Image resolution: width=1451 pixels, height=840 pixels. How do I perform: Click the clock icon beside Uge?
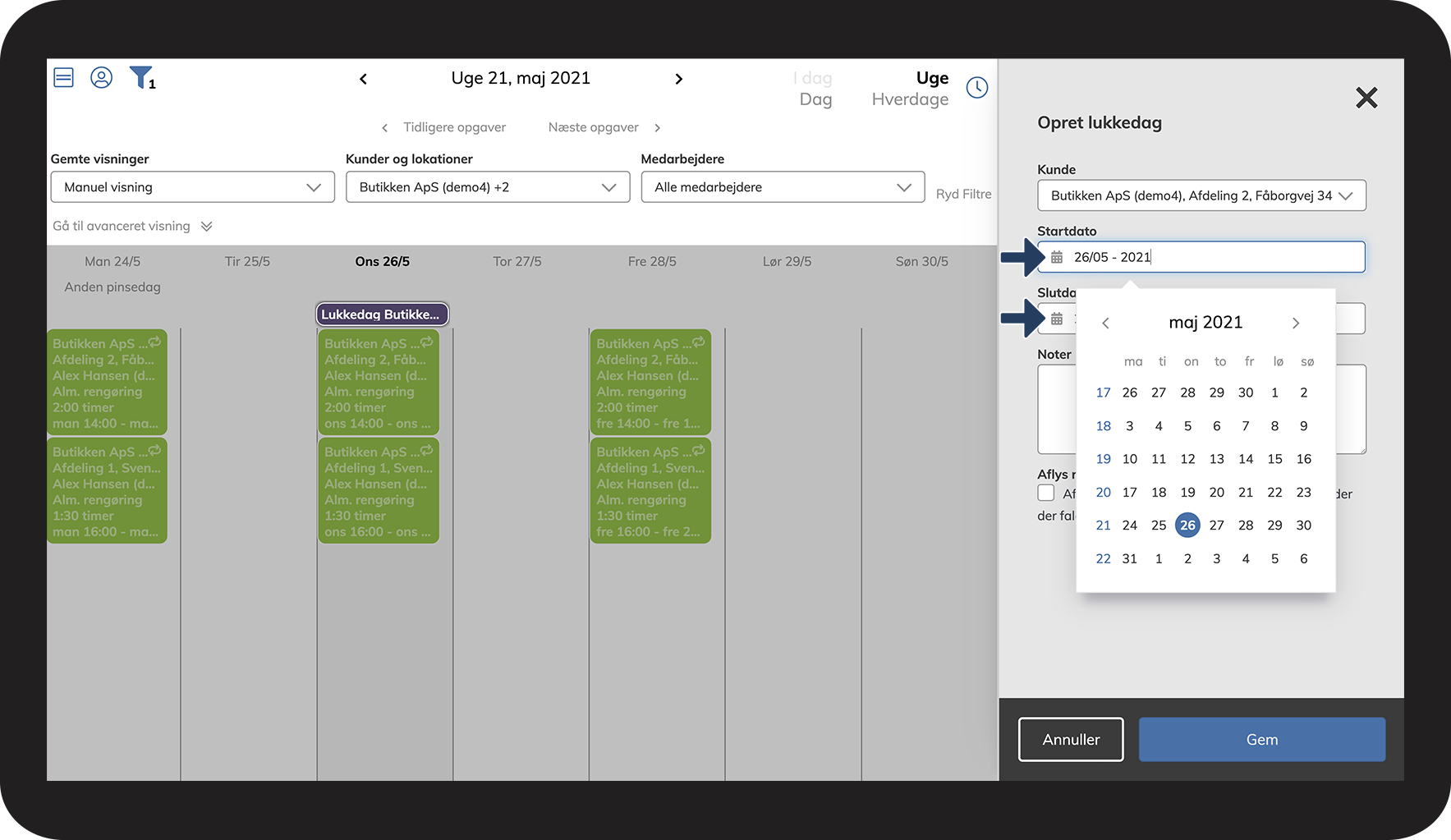pos(976,88)
